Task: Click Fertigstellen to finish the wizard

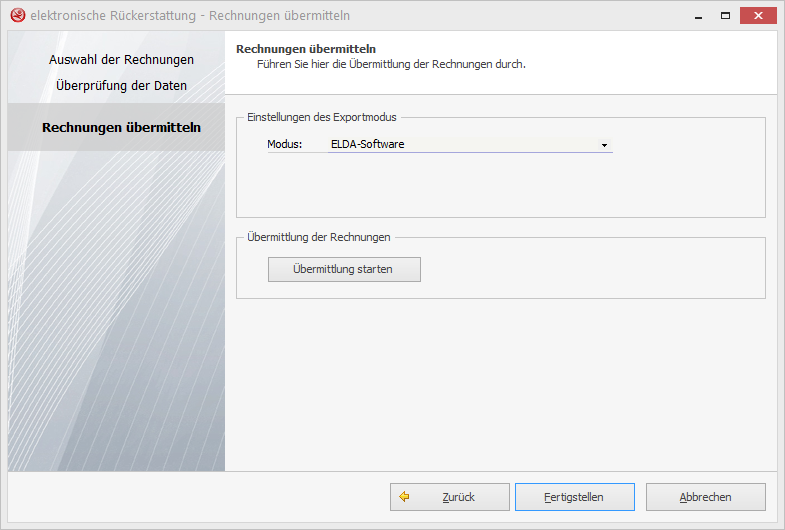Action: 574,497
